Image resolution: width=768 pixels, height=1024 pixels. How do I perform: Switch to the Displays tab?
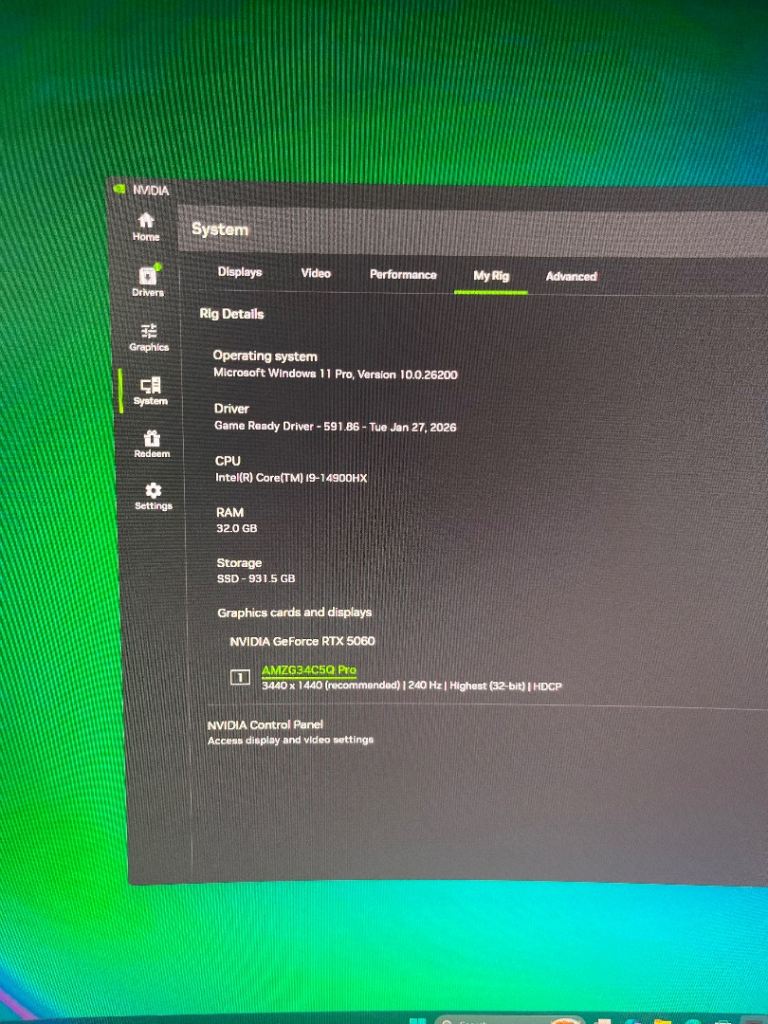pyautogui.click(x=240, y=272)
